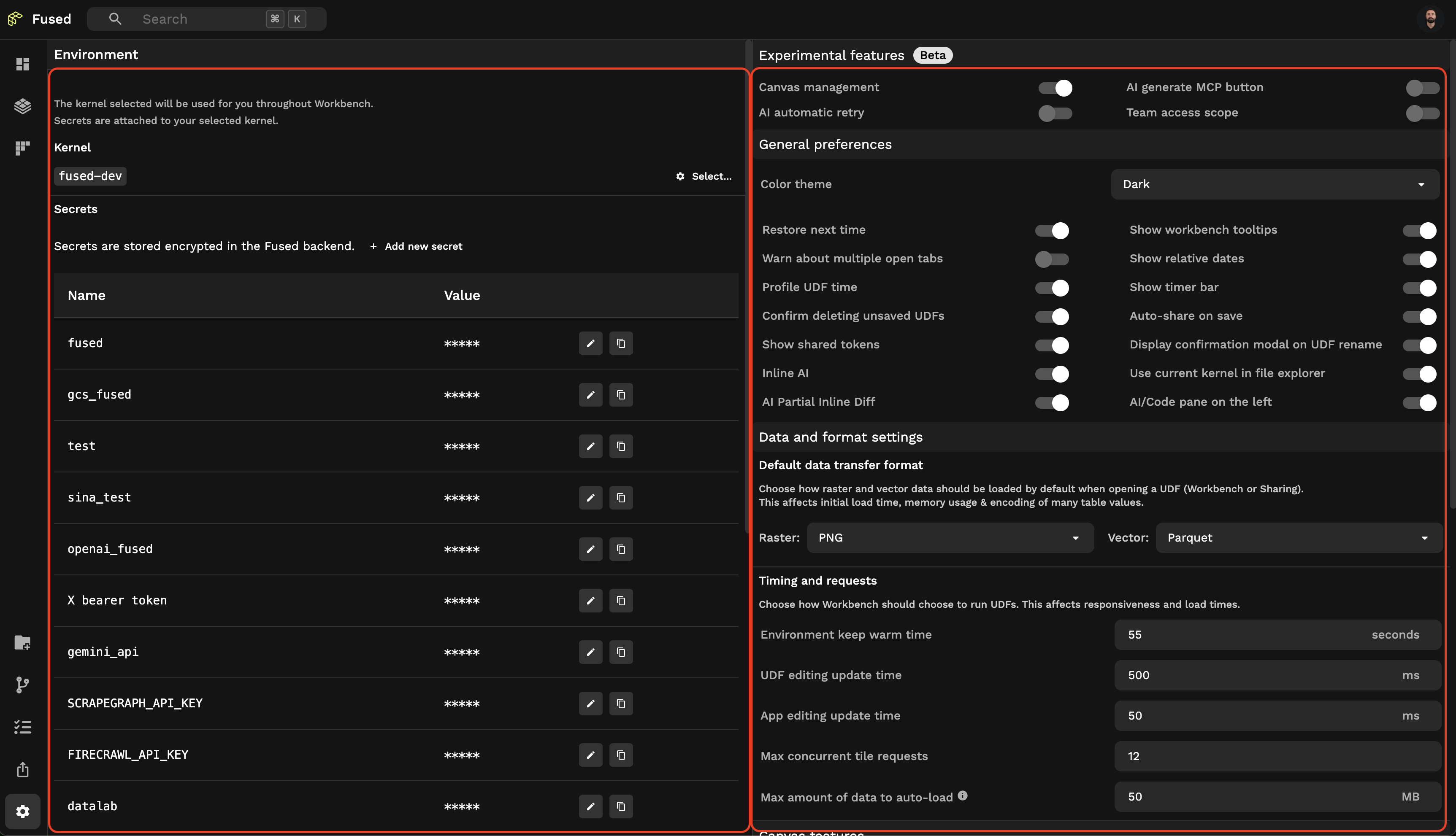Open the task list sidebar panel

tap(22, 726)
